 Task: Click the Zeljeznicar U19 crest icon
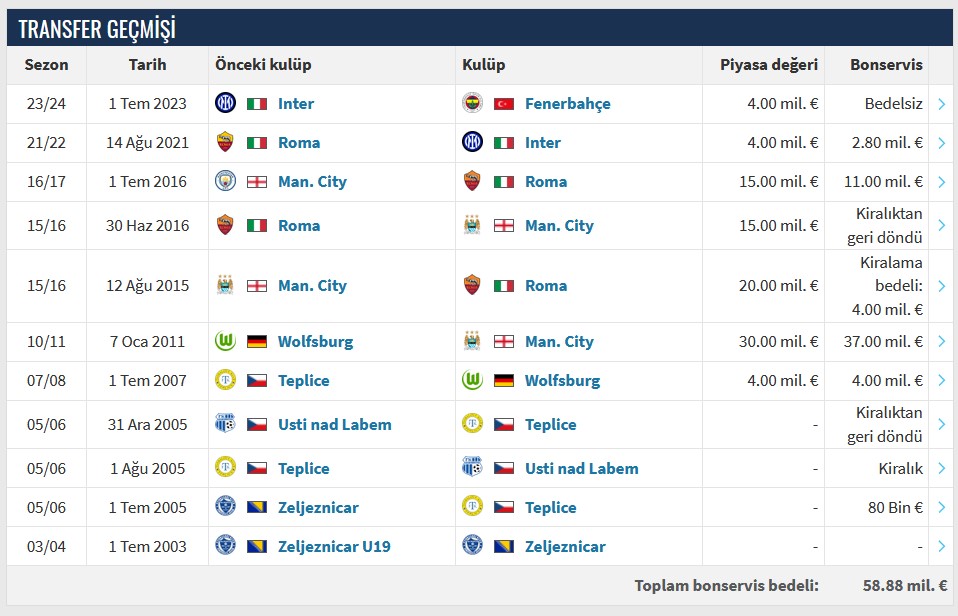[225, 546]
